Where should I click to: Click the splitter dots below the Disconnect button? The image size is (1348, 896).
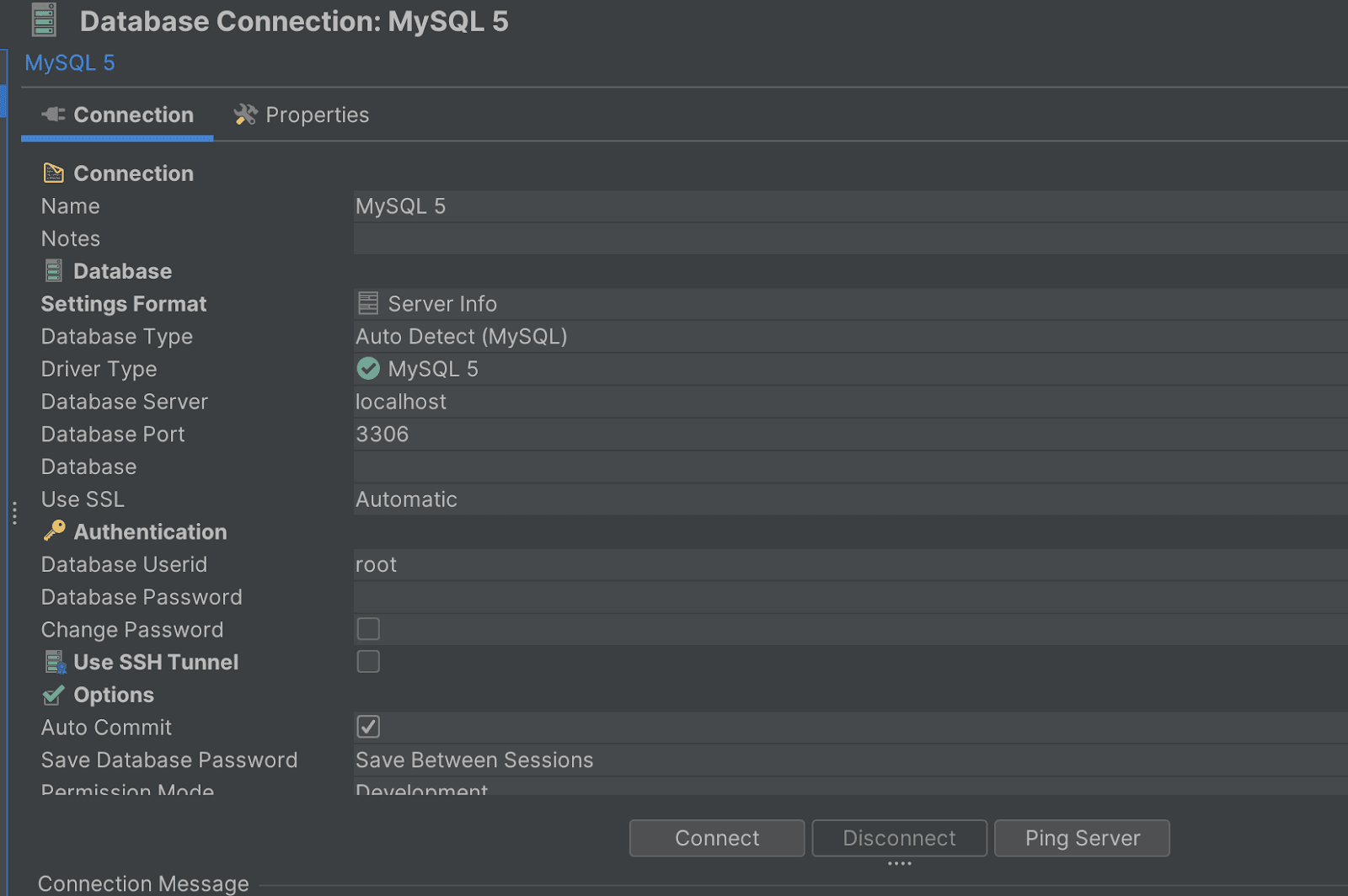click(x=899, y=864)
